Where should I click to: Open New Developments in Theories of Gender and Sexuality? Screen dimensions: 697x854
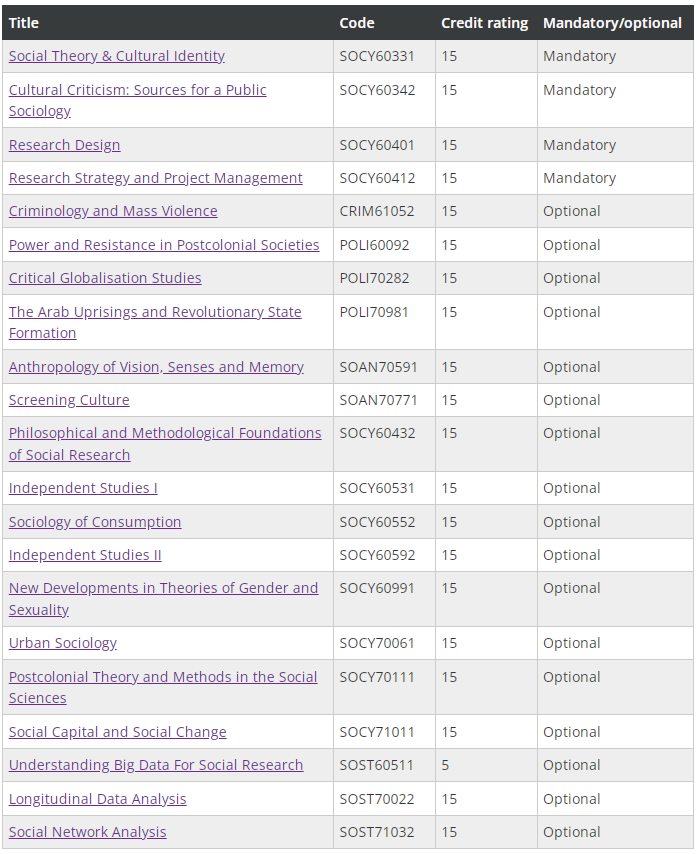(163, 588)
